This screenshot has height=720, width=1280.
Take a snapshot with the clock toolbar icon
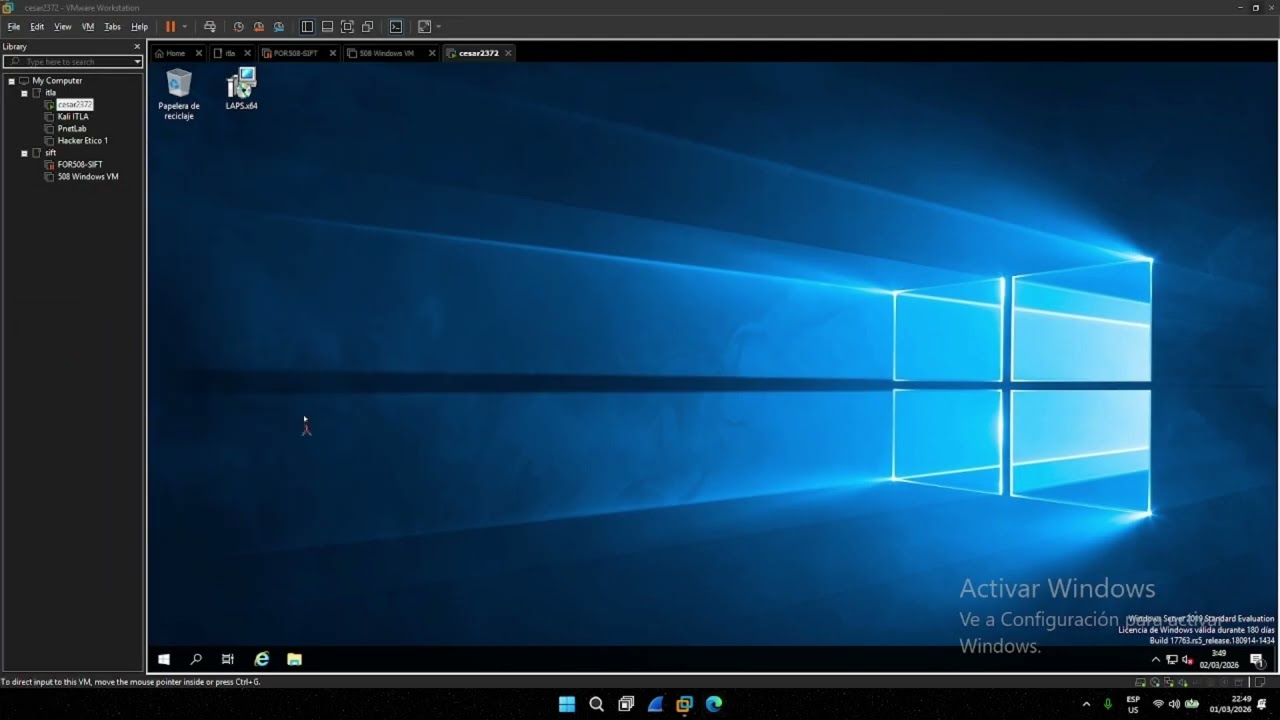[x=238, y=27]
